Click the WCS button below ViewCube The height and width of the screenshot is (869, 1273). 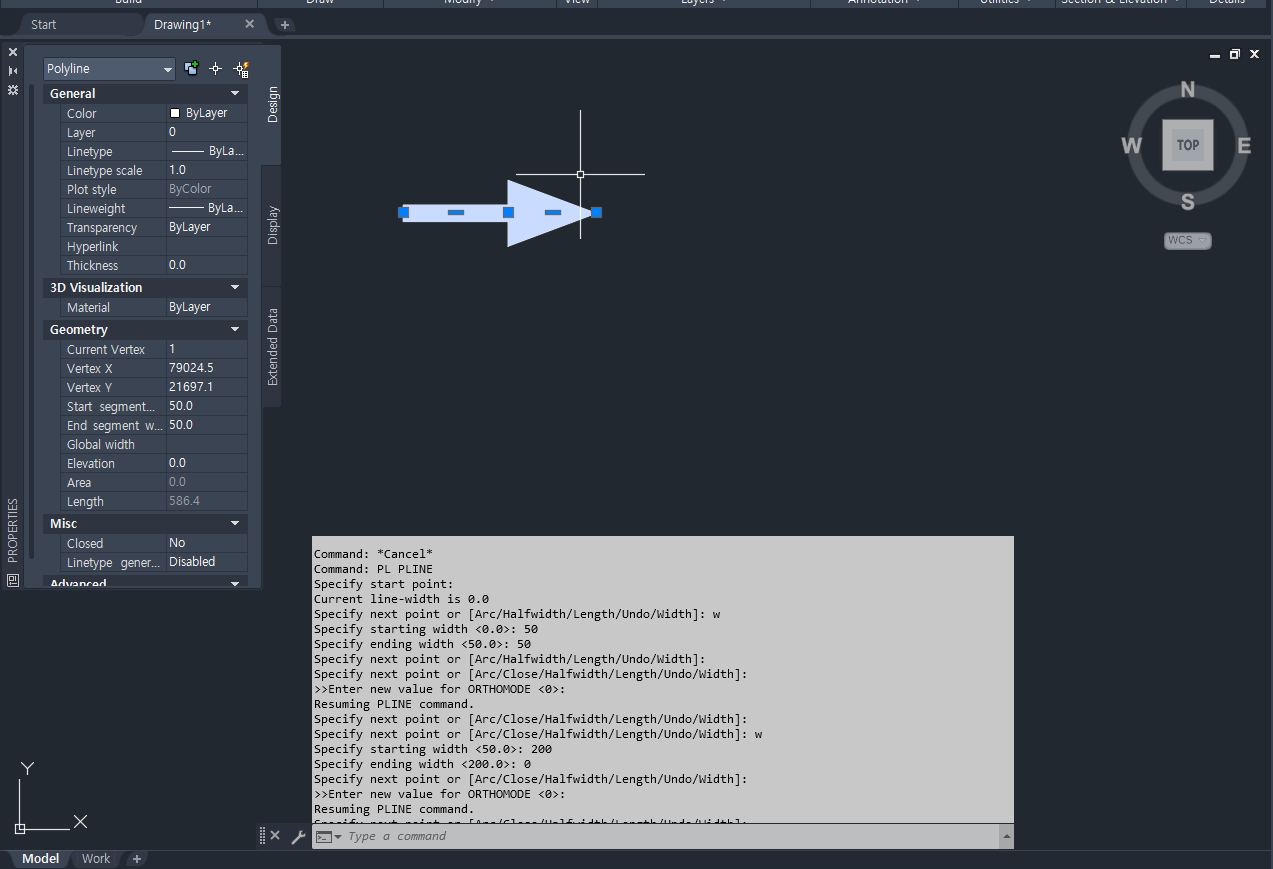tap(1186, 240)
